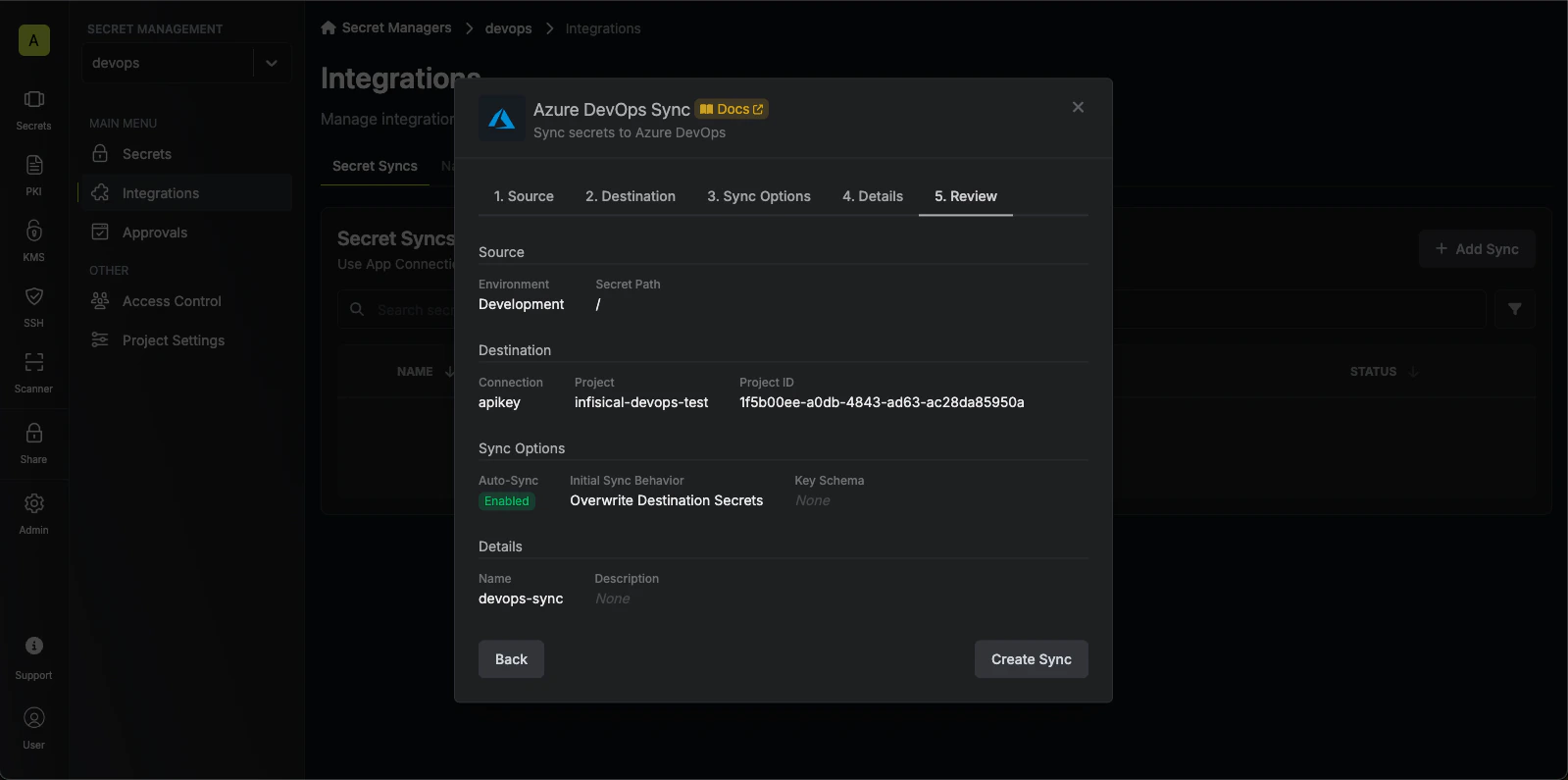Click the Add Sync button
Viewport: 1568px width, 780px height.
click(x=1477, y=249)
